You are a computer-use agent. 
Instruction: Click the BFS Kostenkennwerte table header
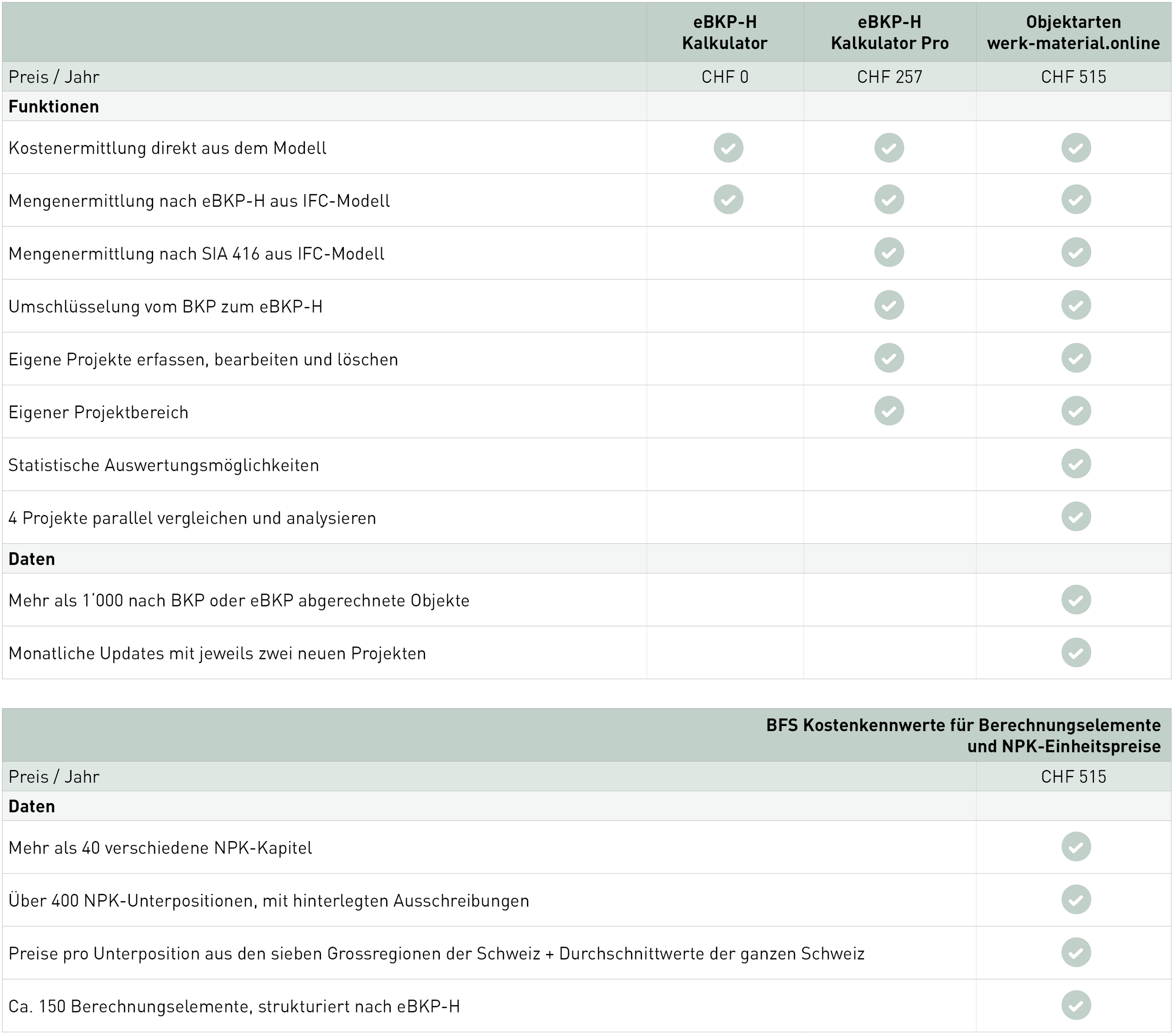coord(963,736)
